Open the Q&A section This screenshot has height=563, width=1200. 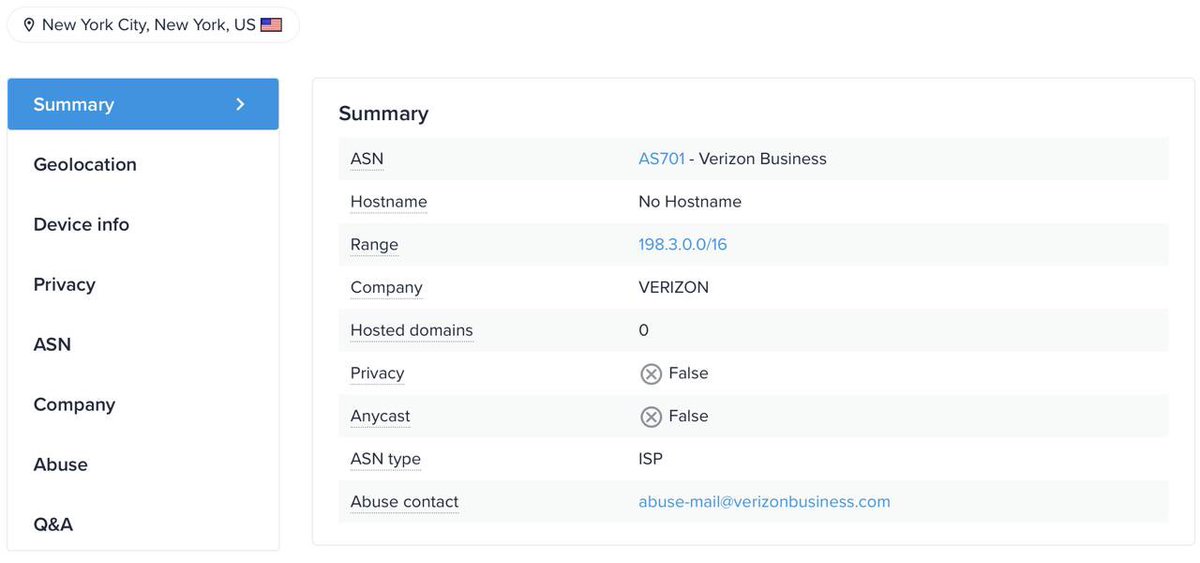click(53, 524)
